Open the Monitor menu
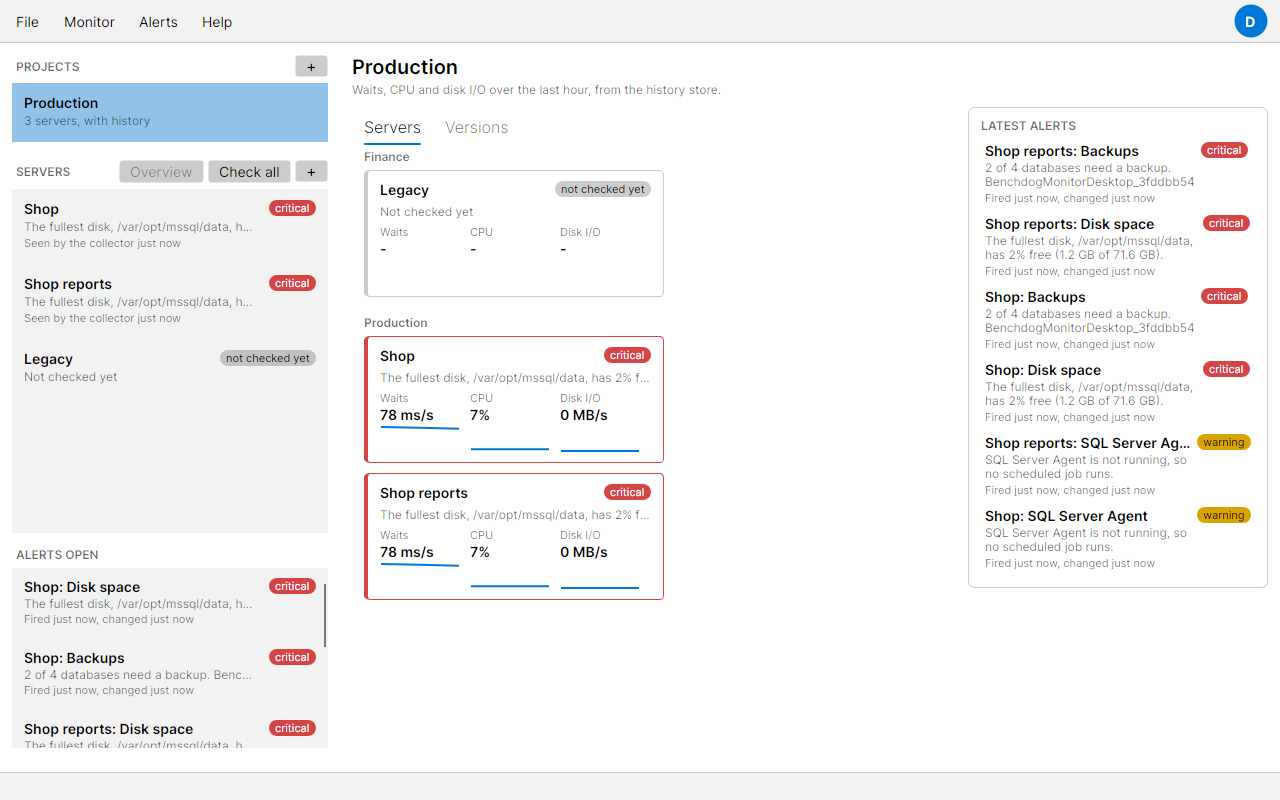1280x800 pixels. [x=89, y=22]
